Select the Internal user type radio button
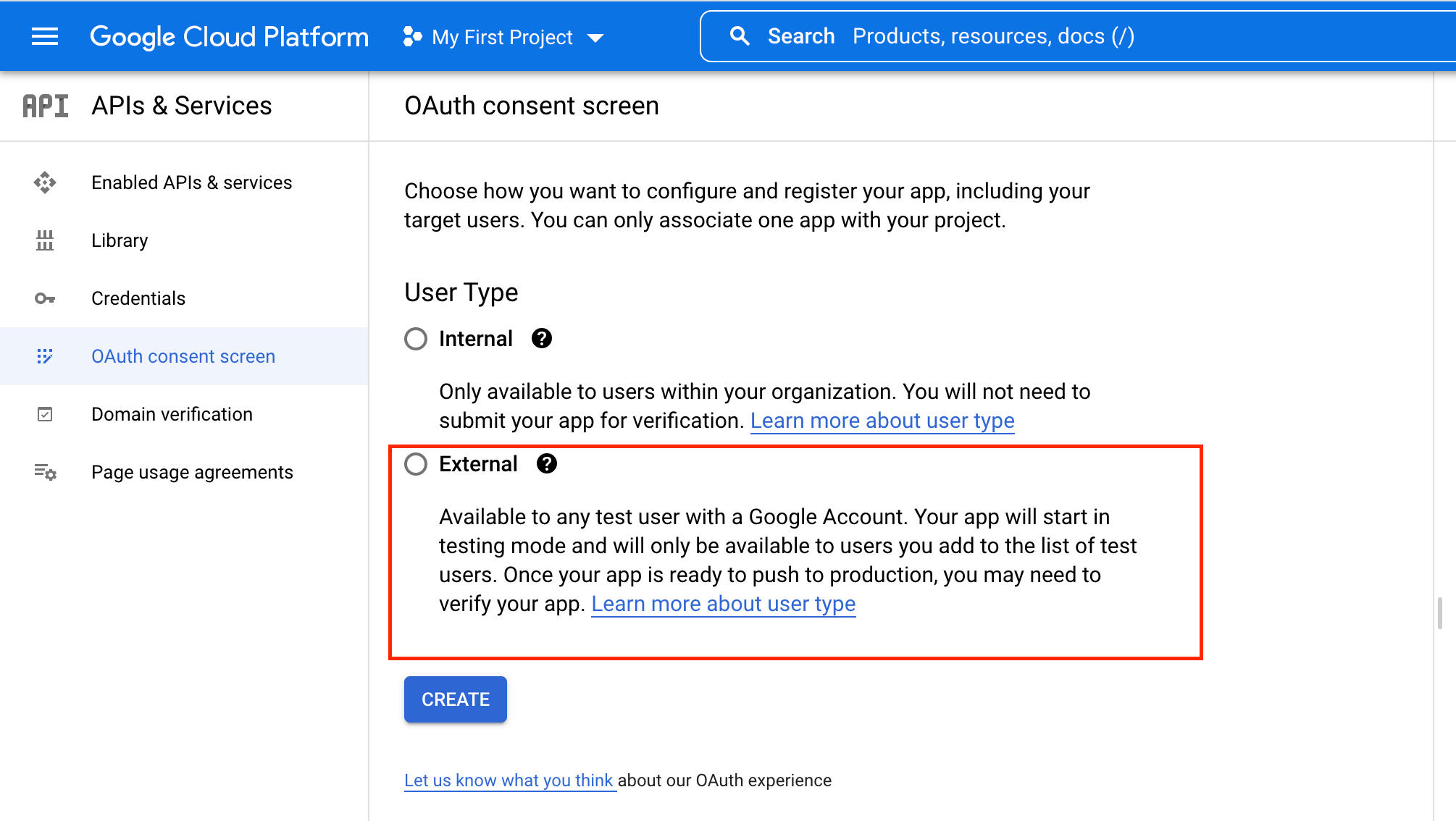Viewport: 1456px width, 821px height. tap(416, 339)
